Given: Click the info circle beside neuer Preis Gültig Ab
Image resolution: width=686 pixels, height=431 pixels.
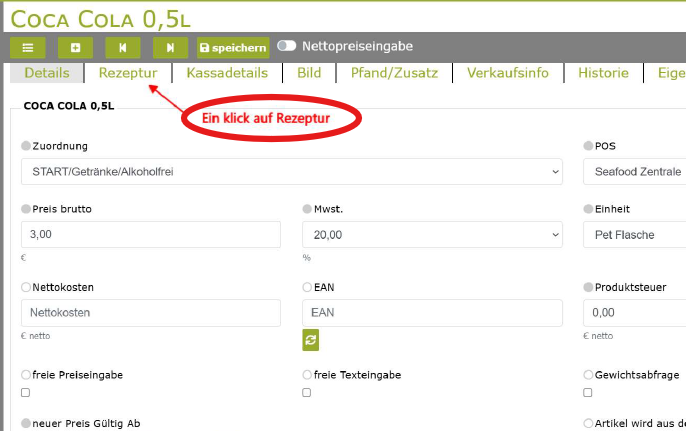Looking at the screenshot, I should click(x=26, y=423).
